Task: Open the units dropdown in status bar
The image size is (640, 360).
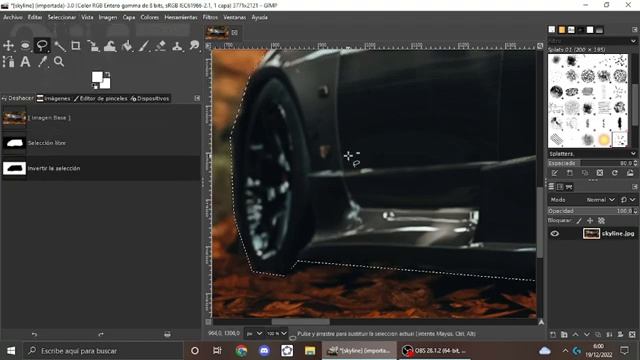Action: pyautogui.click(x=253, y=333)
